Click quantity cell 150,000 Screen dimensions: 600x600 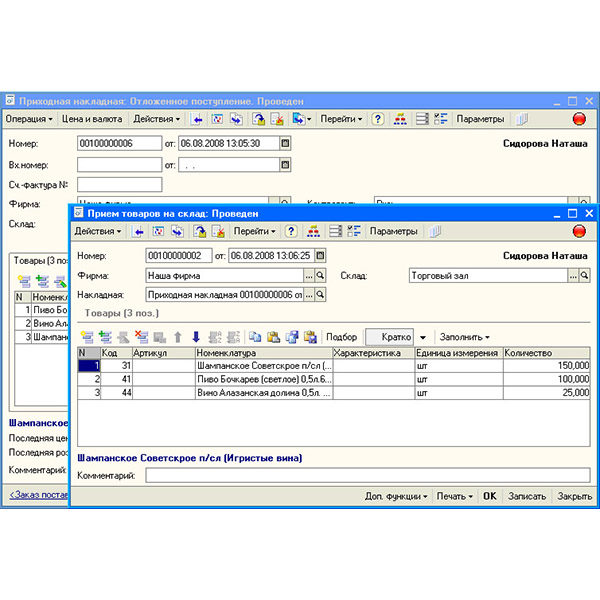pyautogui.click(x=546, y=366)
